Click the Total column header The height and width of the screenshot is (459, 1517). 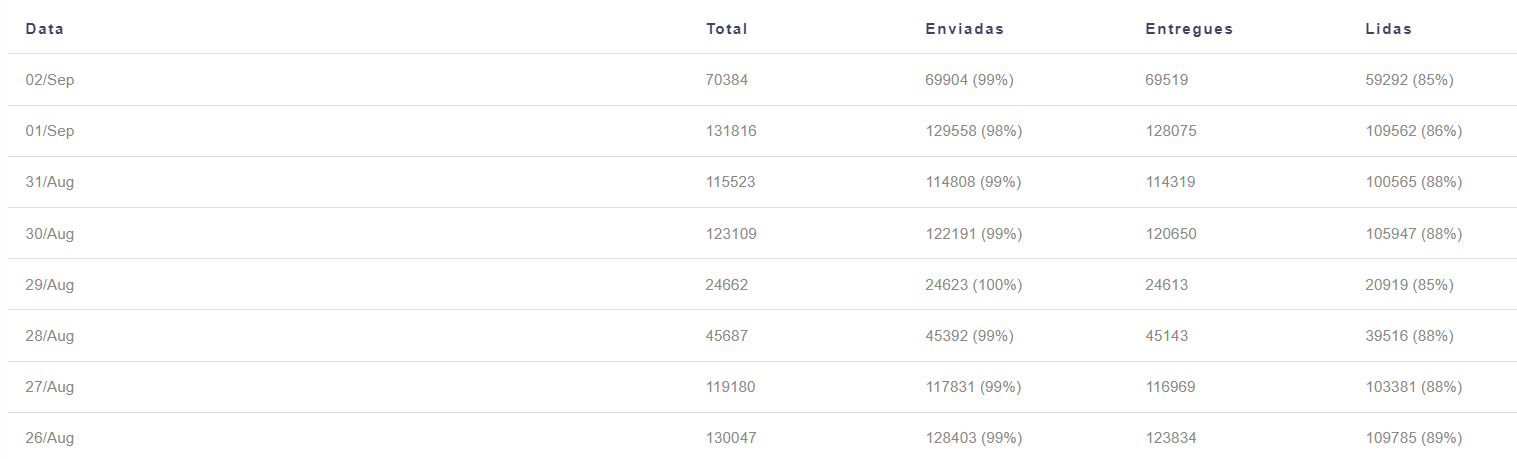[x=727, y=29]
